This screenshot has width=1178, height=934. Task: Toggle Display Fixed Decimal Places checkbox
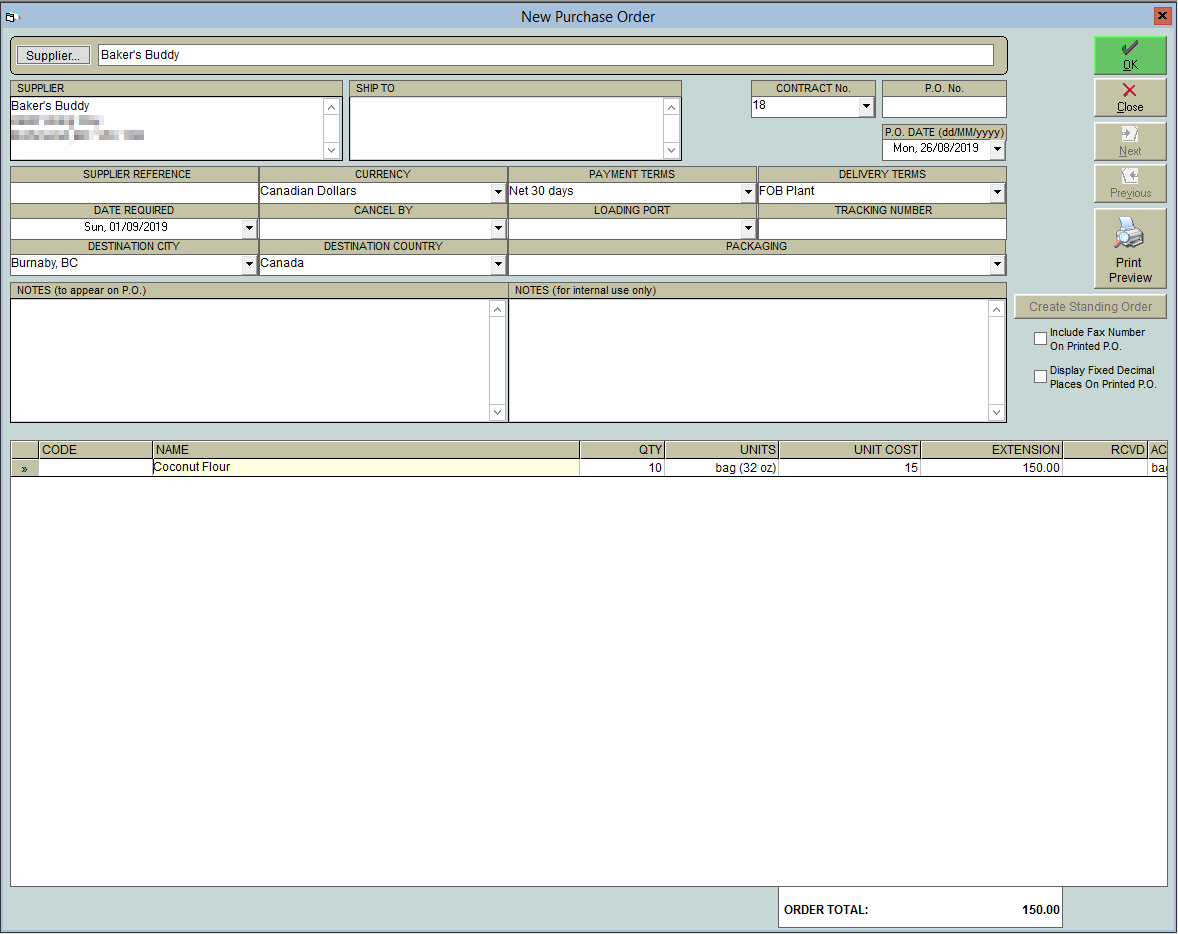(1041, 376)
